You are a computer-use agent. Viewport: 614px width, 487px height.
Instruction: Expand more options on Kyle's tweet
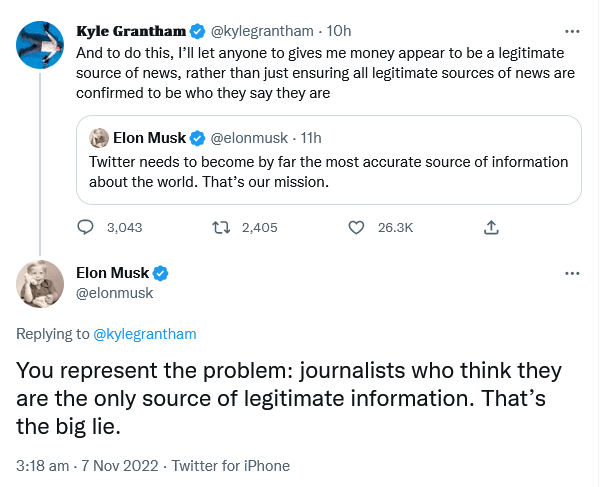tap(572, 31)
